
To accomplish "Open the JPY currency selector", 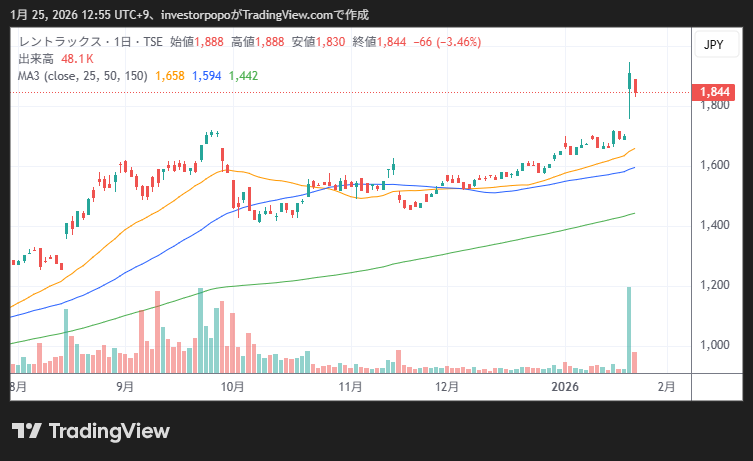I will (713, 45).
